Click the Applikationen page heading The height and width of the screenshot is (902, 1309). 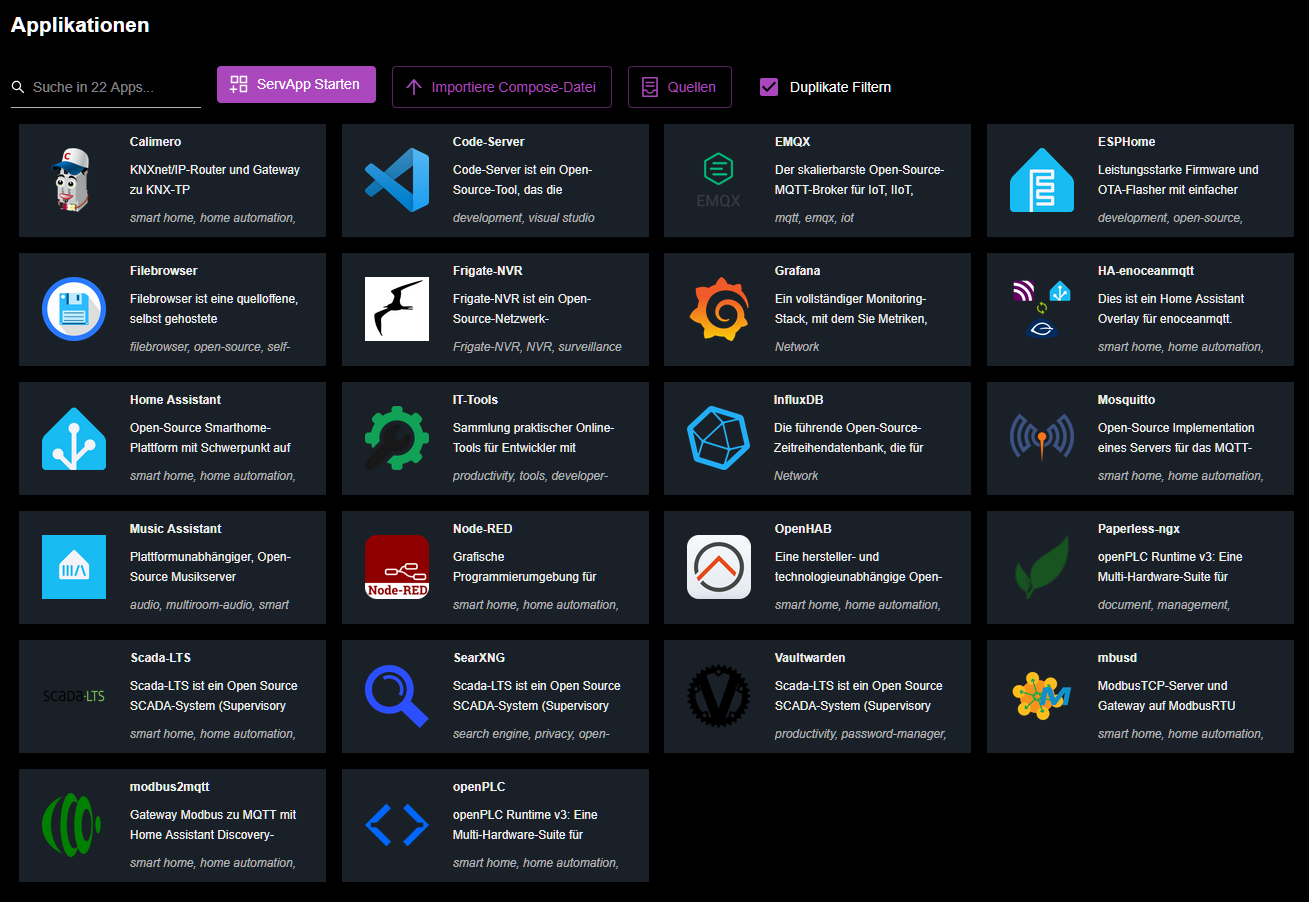[x=80, y=25]
